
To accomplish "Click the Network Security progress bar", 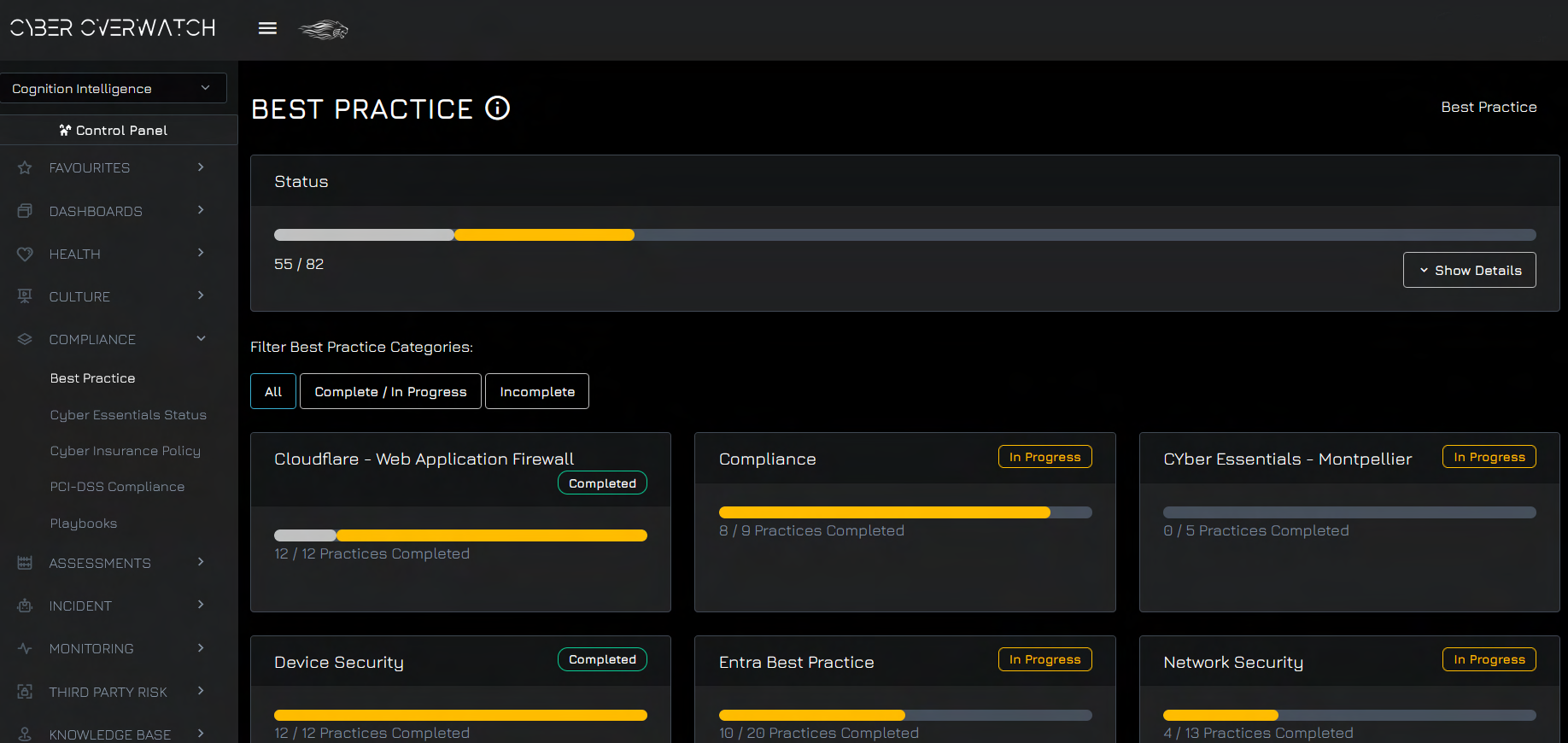I will pos(1349,716).
